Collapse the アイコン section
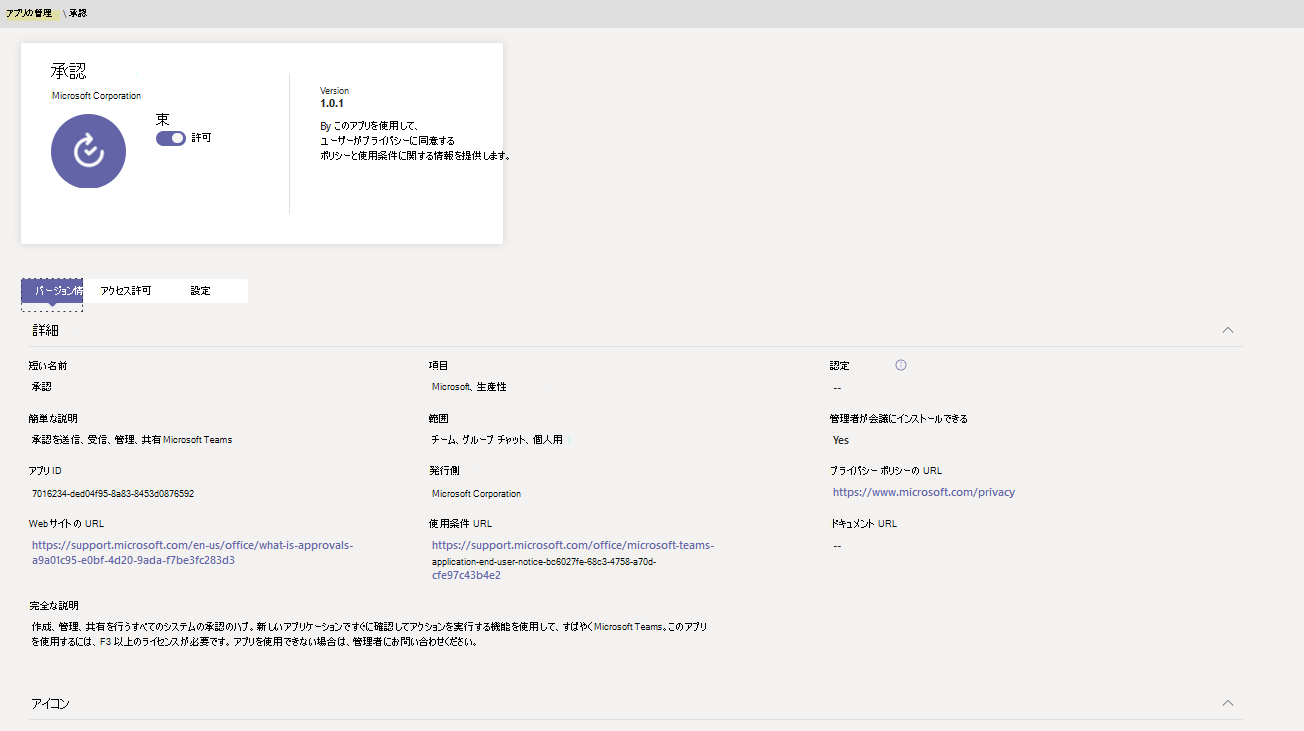 (x=1228, y=703)
